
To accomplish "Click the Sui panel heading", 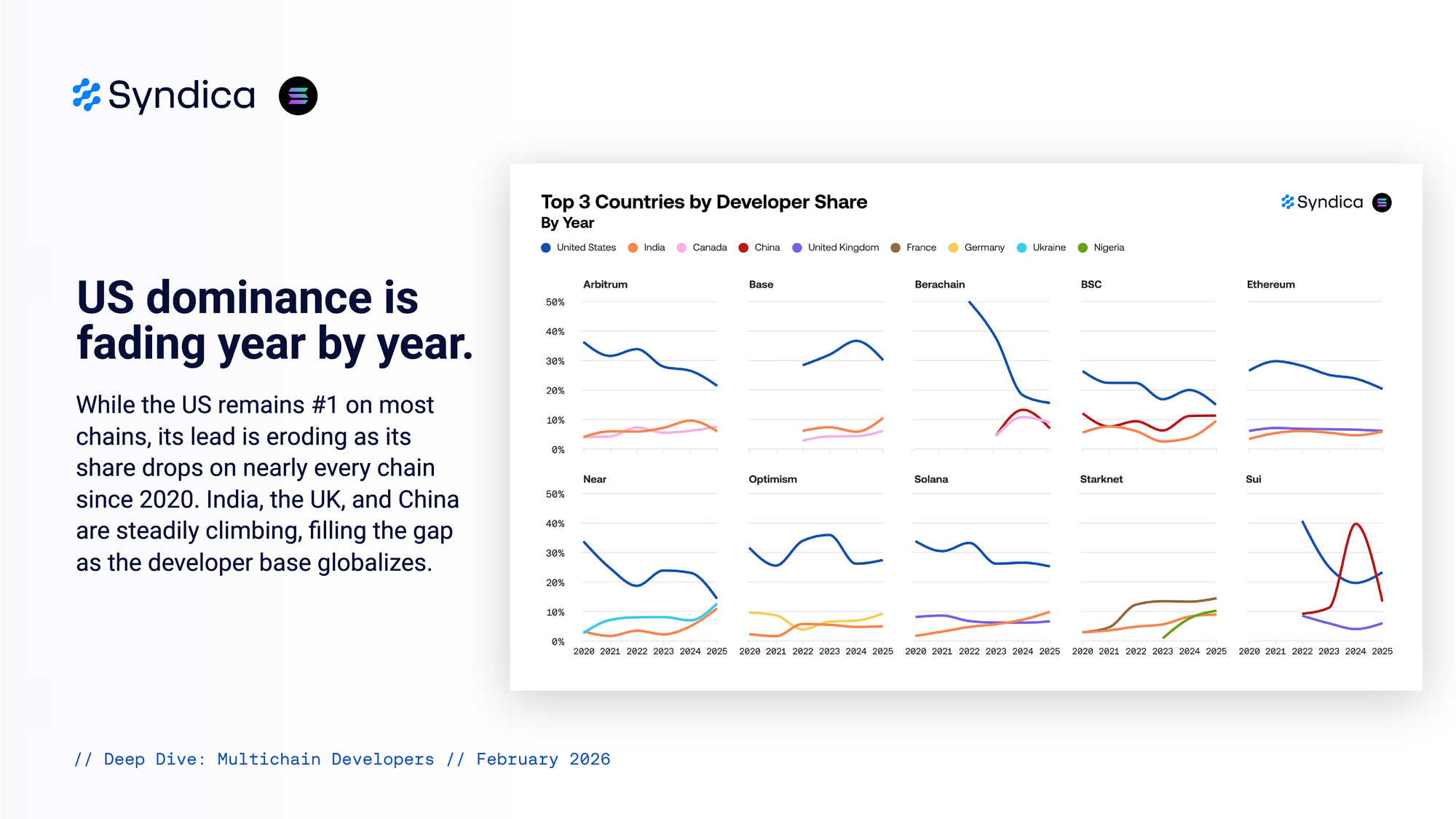I will coord(1253,479).
